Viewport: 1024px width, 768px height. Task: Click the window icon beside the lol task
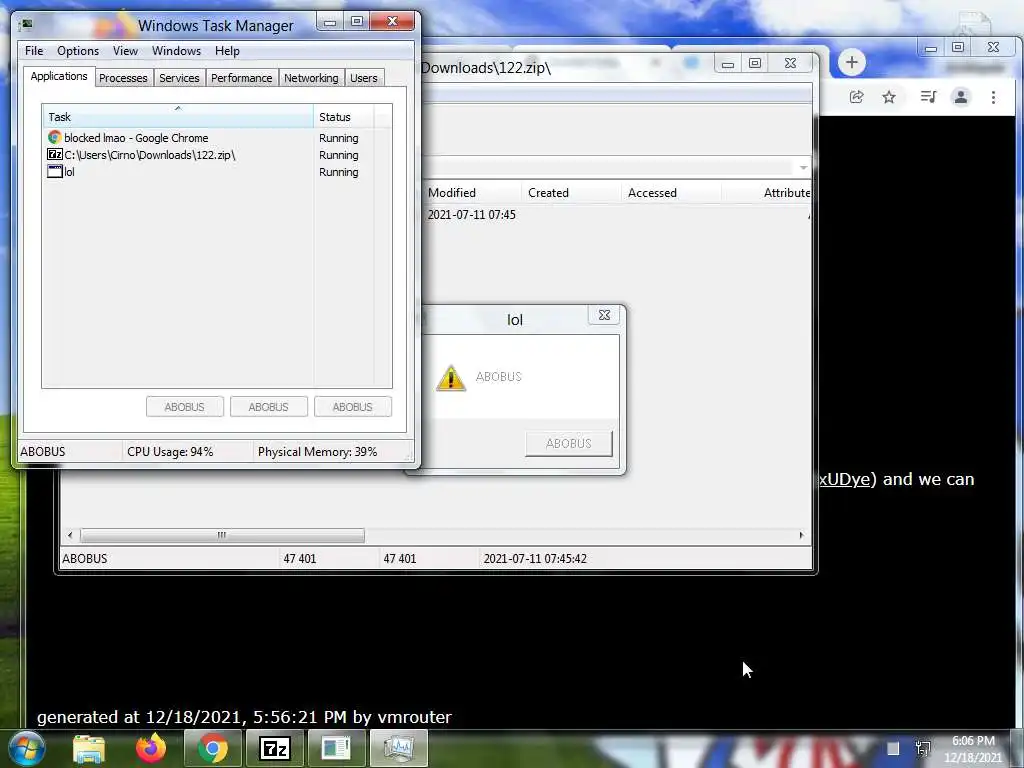(x=54, y=172)
